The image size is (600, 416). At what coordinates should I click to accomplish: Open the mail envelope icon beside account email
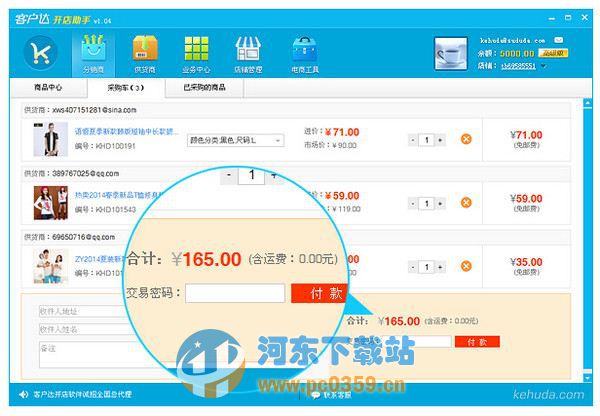(558, 40)
